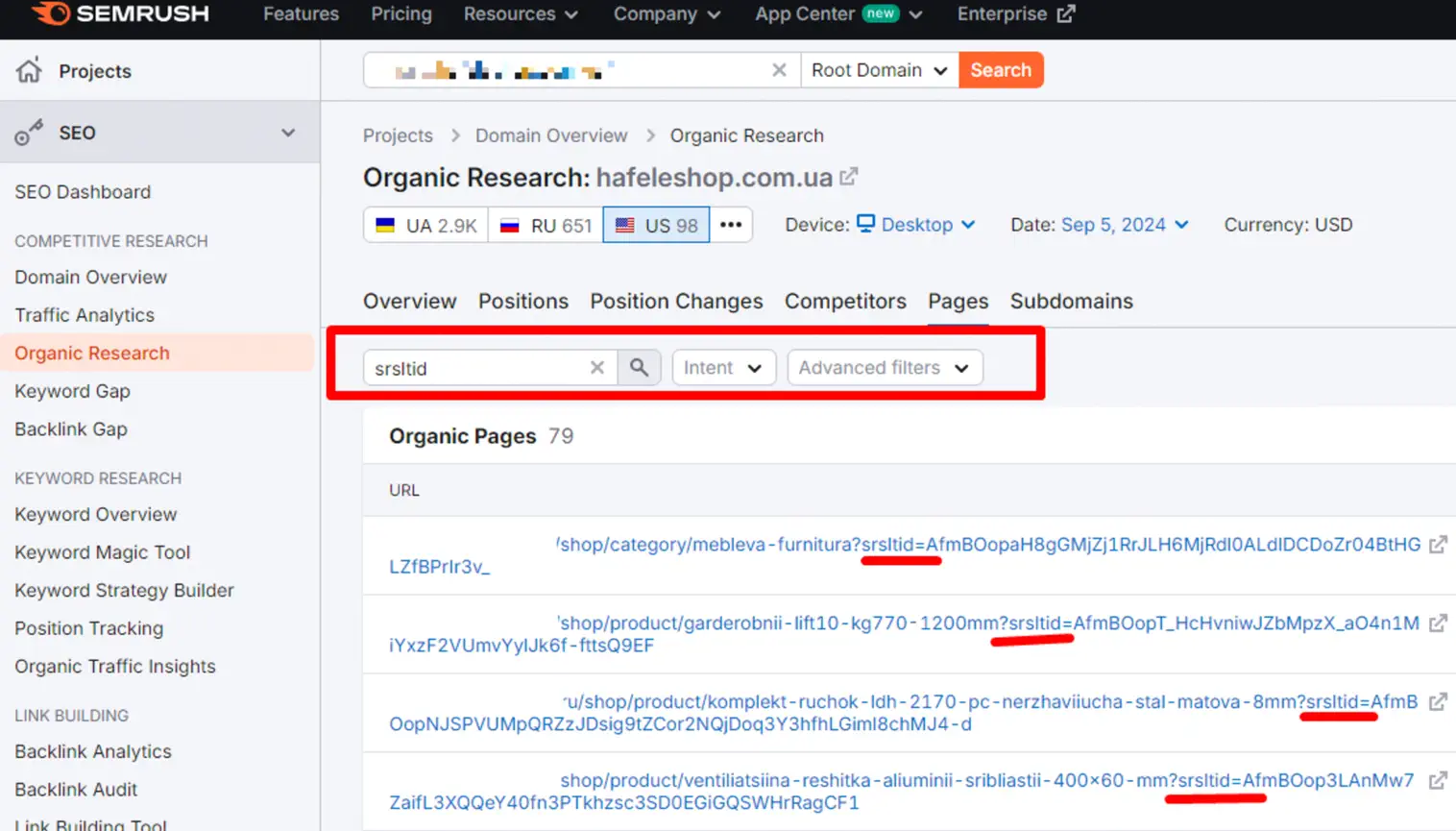Open external link for ventiliatsiina-reshitka URL
Screen dimensions: 1456x831
pyautogui.click(x=1438, y=781)
